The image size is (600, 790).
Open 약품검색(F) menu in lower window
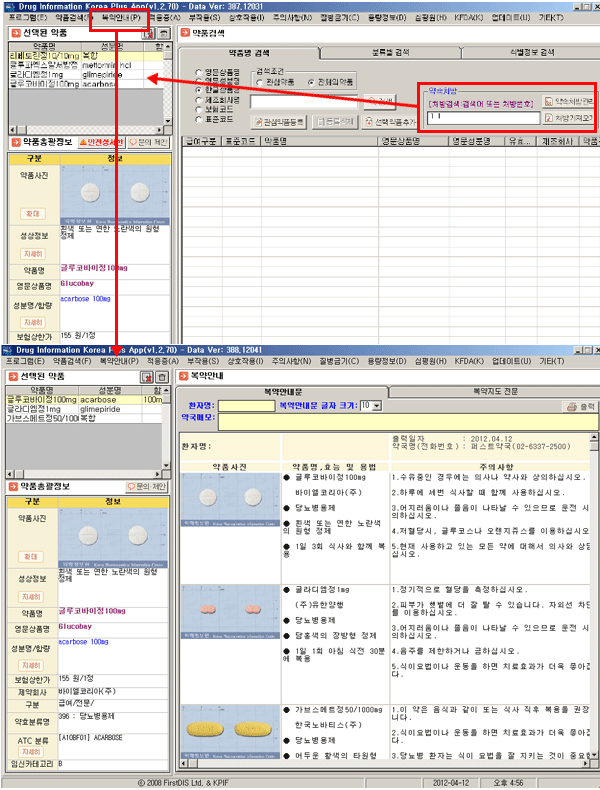click(x=72, y=361)
